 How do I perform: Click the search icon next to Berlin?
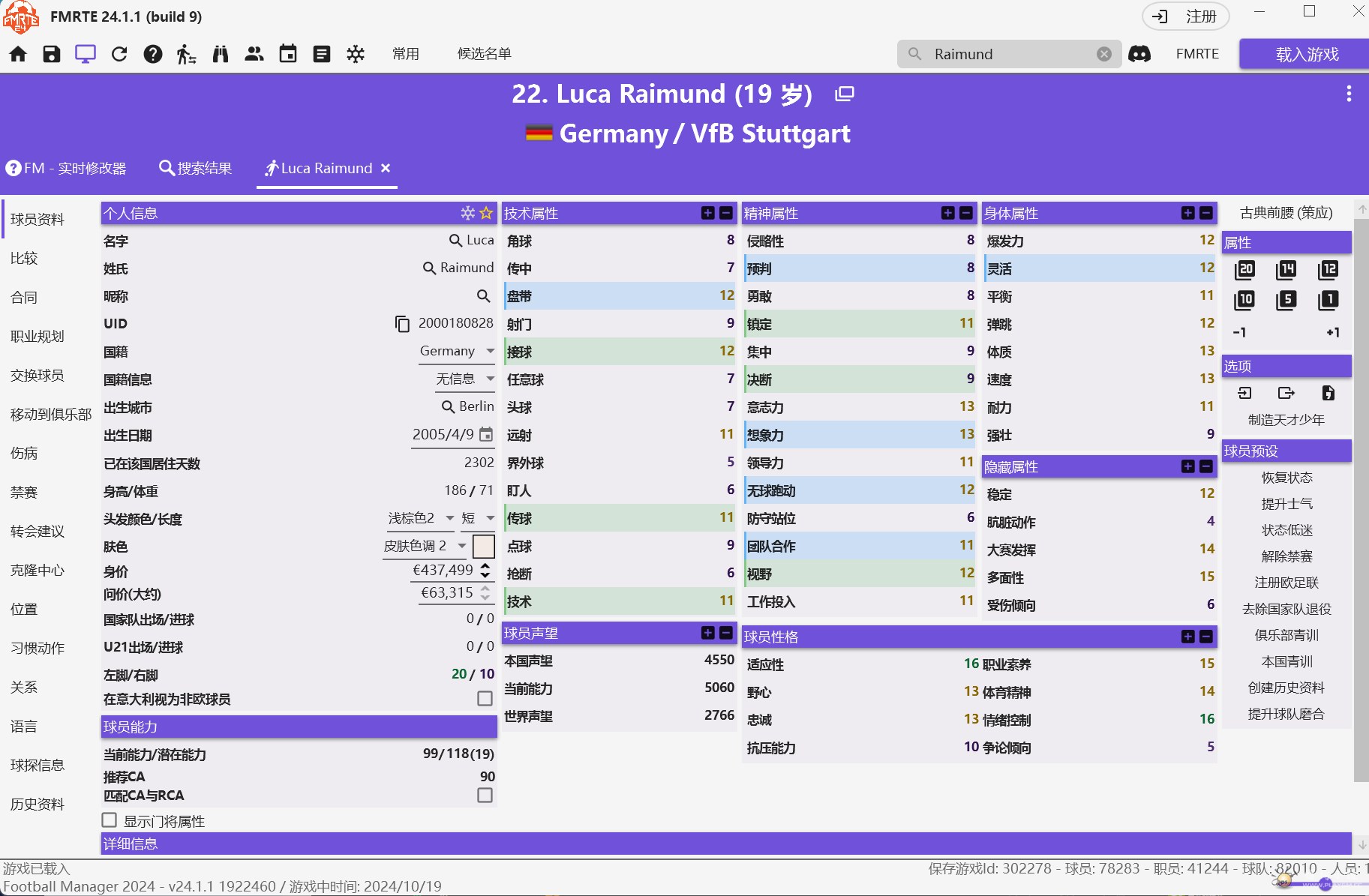pyautogui.click(x=449, y=406)
